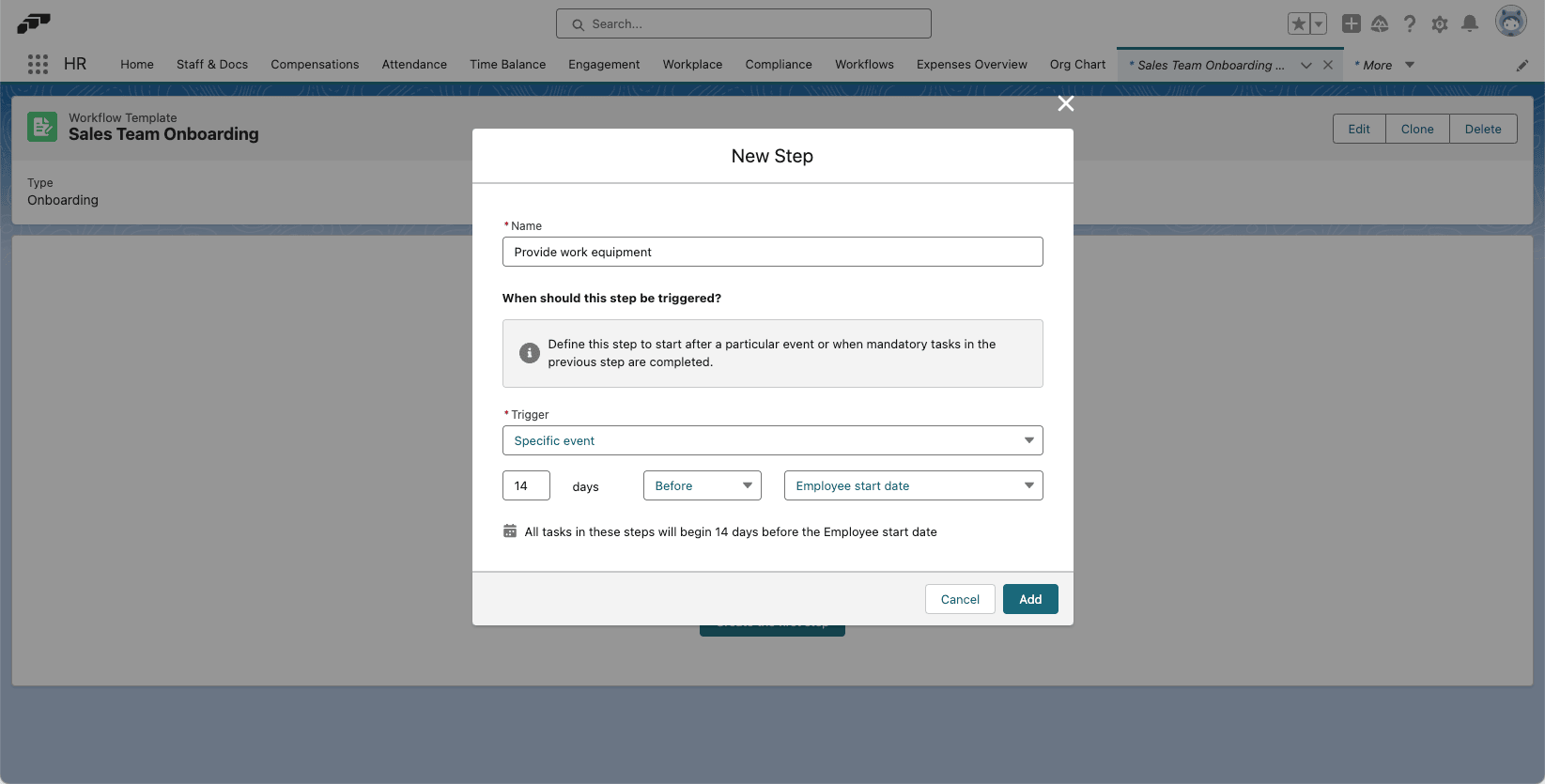Open the Employee start date dropdown
1545x784 pixels.
913,485
